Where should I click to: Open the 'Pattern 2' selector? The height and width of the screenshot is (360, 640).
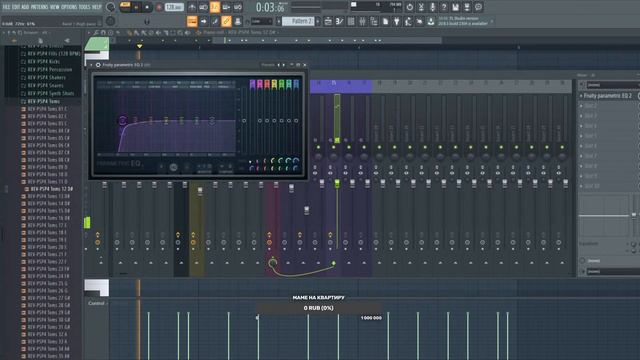tap(299, 21)
